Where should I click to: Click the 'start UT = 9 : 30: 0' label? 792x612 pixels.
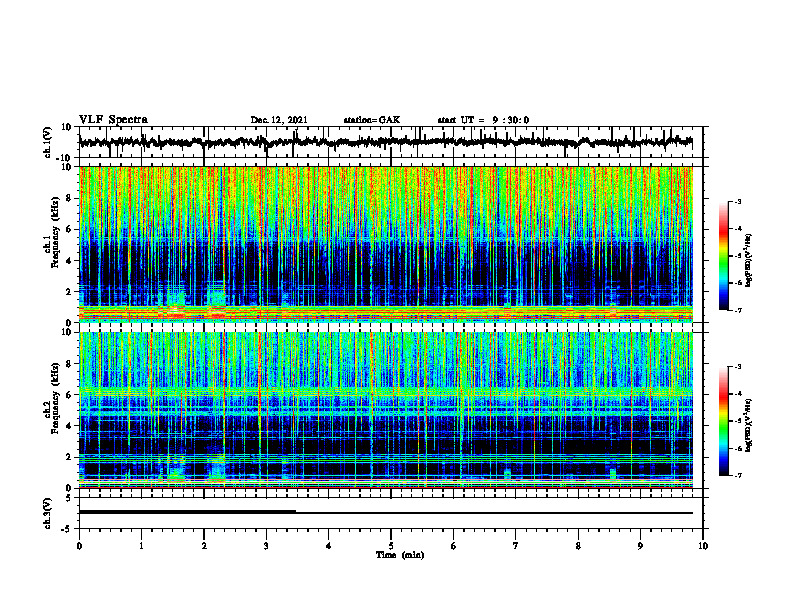(483, 120)
